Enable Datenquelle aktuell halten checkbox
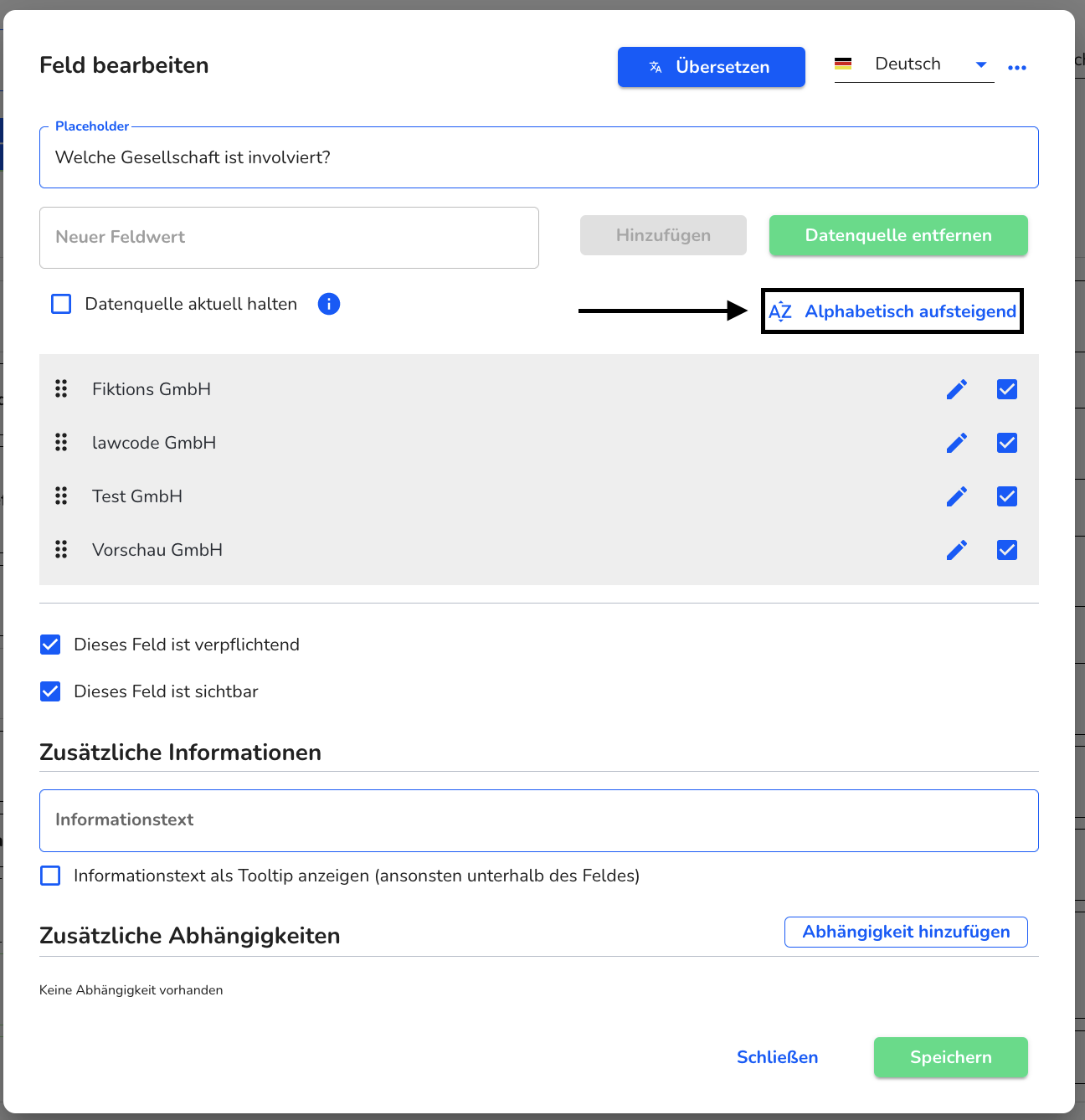The image size is (1085, 1120). pos(61,304)
